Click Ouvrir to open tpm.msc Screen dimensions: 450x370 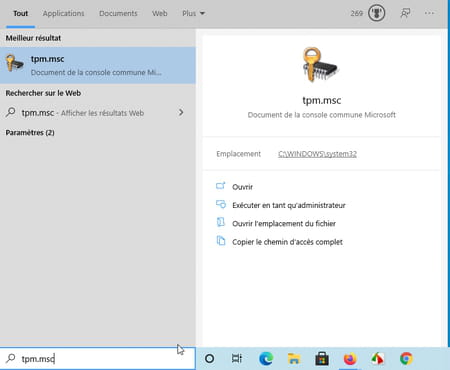click(x=242, y=187)
